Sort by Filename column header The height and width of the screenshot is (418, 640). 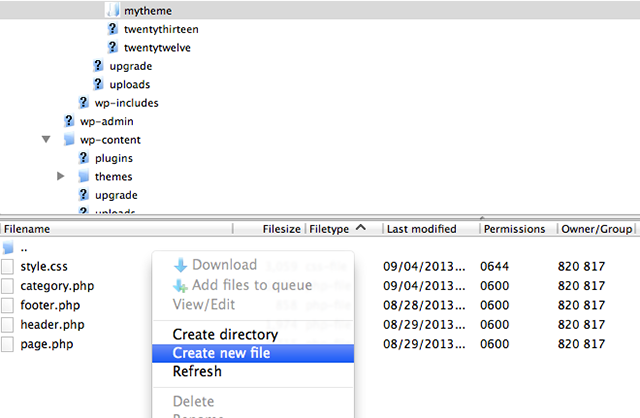(117, 229)
